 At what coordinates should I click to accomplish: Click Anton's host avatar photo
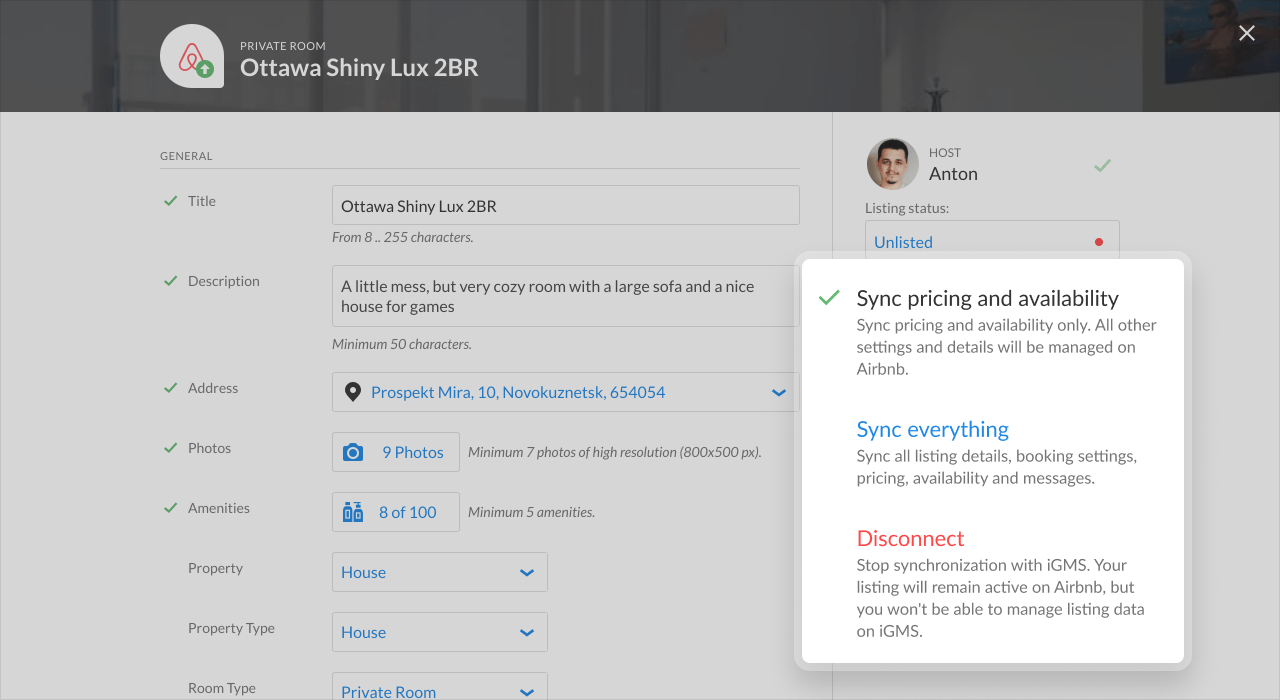coord(893,163)
